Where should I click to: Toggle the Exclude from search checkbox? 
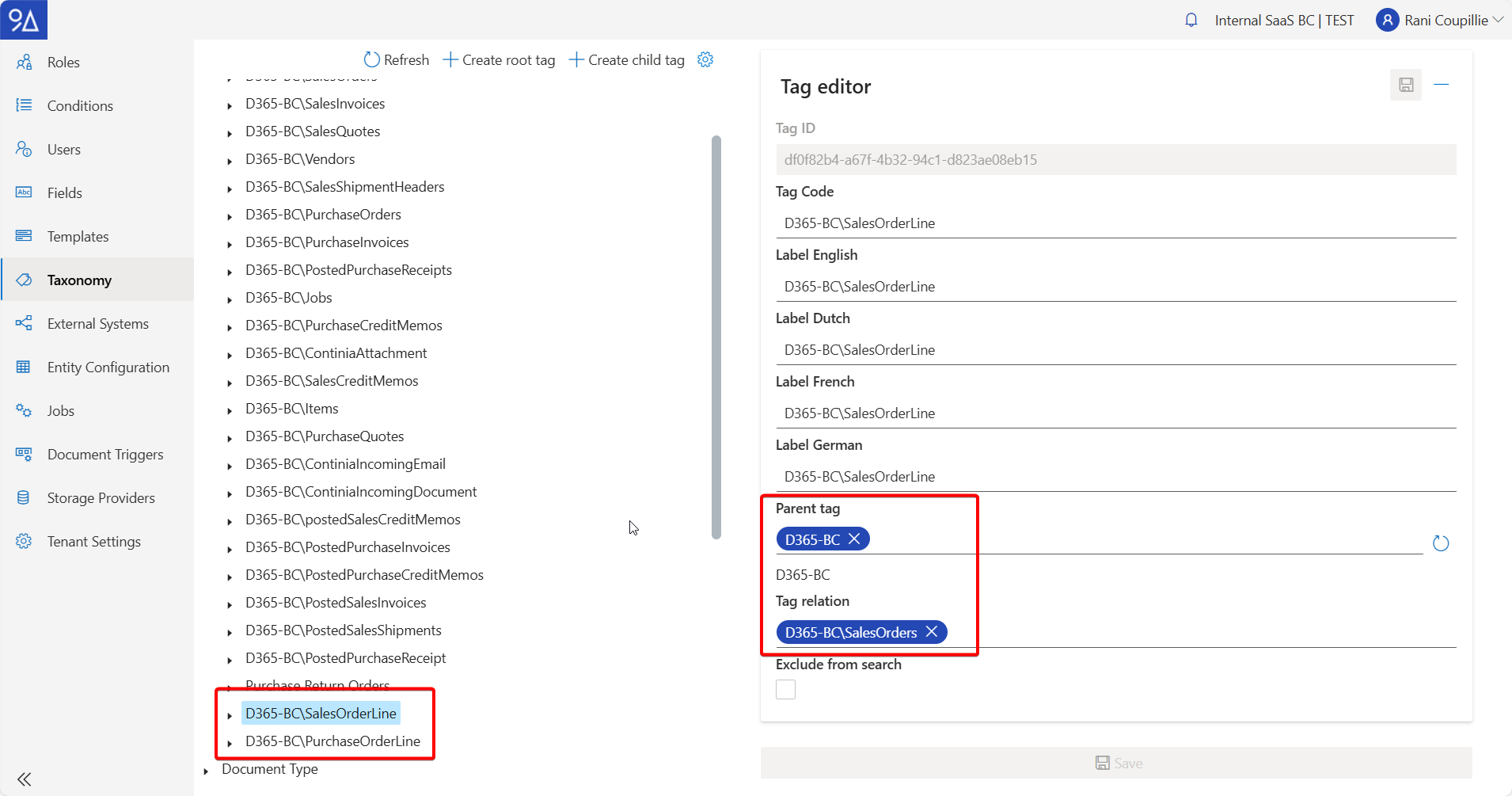(x=785, y=690)
